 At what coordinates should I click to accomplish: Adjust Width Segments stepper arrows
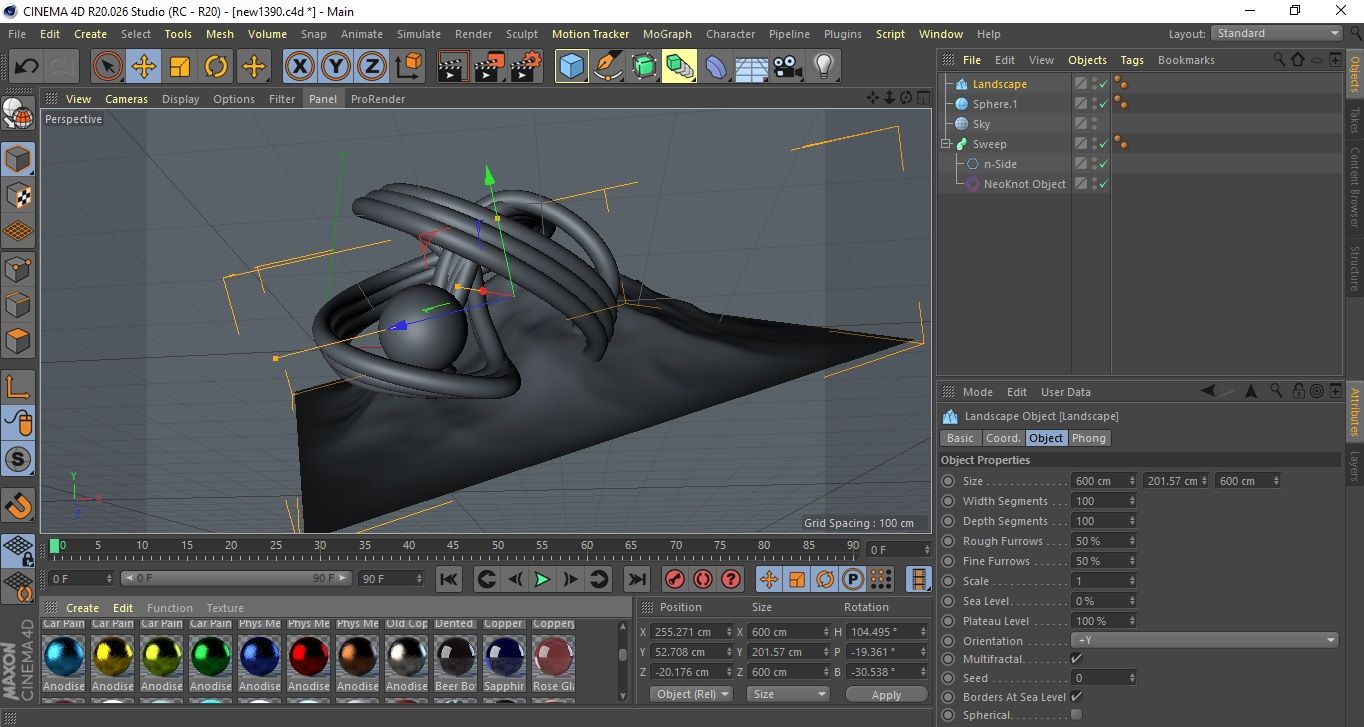click(x=1132, y=501)
